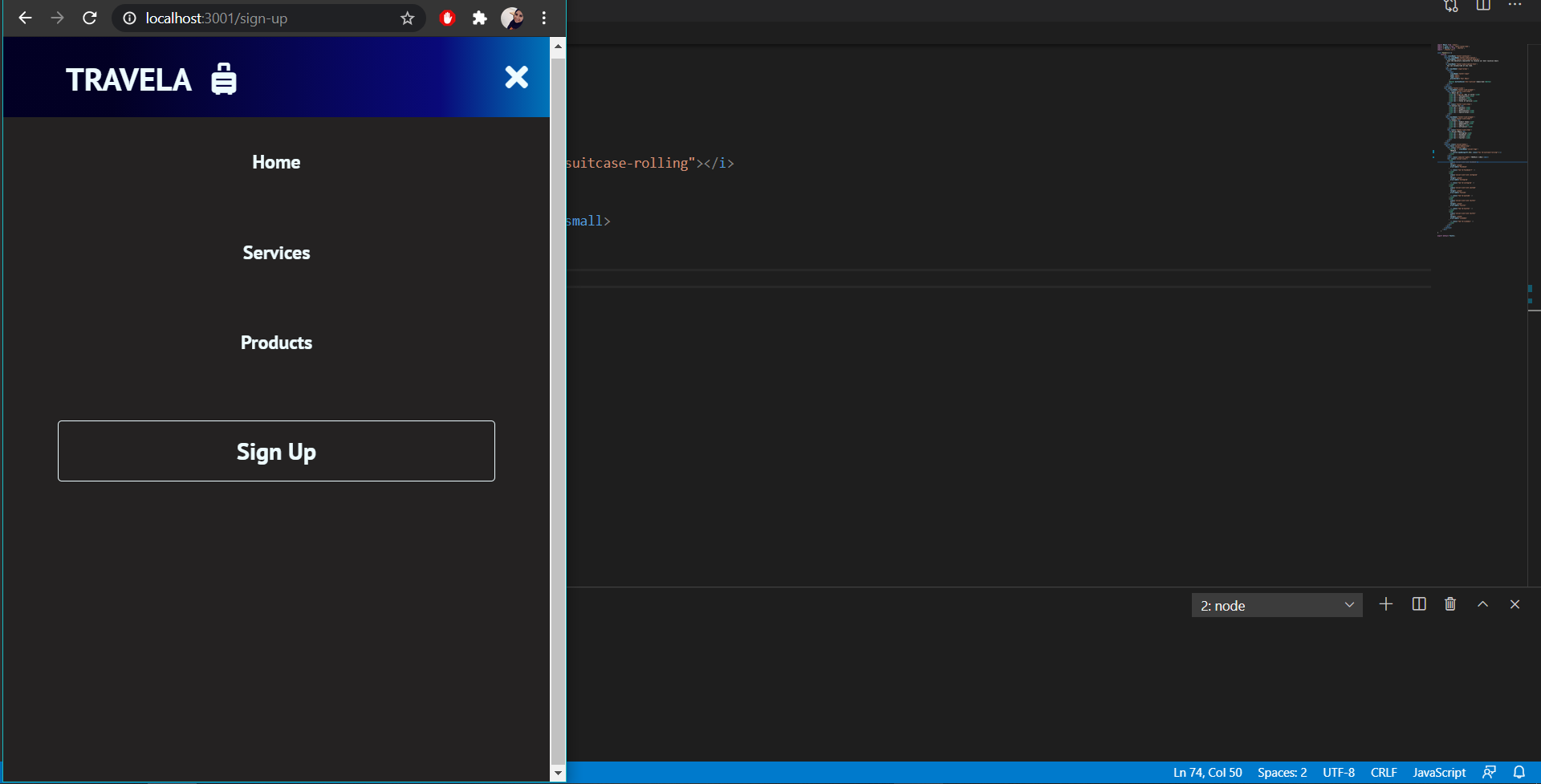Toggle the ad blocker extension icon
This screenshot has height=784, width=1541.
447,18
